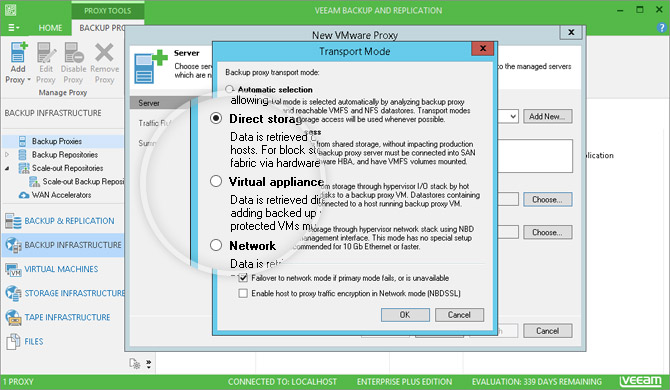Viewport: 670px width, 390px height.
Task: Open the Tape Infrastructure view
Action: tap(67, 317)
